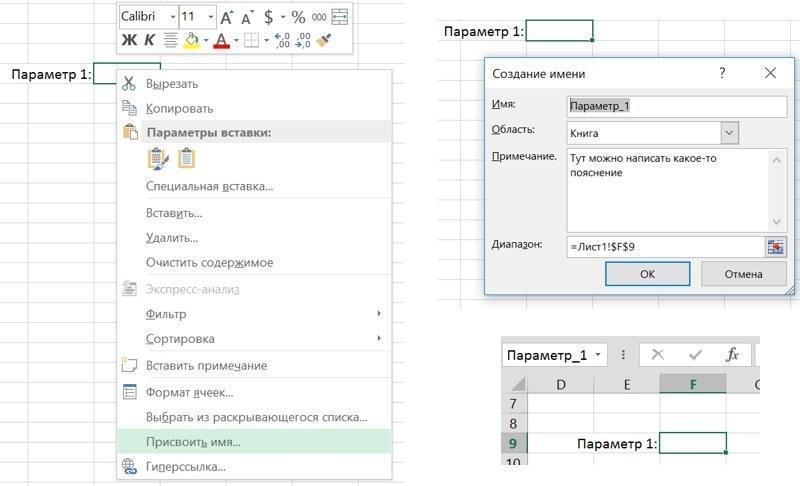This screenshot has height=486, width=800.
Task: Open the Name Box dropdown arrow
Action: click(x=598, y=355)
